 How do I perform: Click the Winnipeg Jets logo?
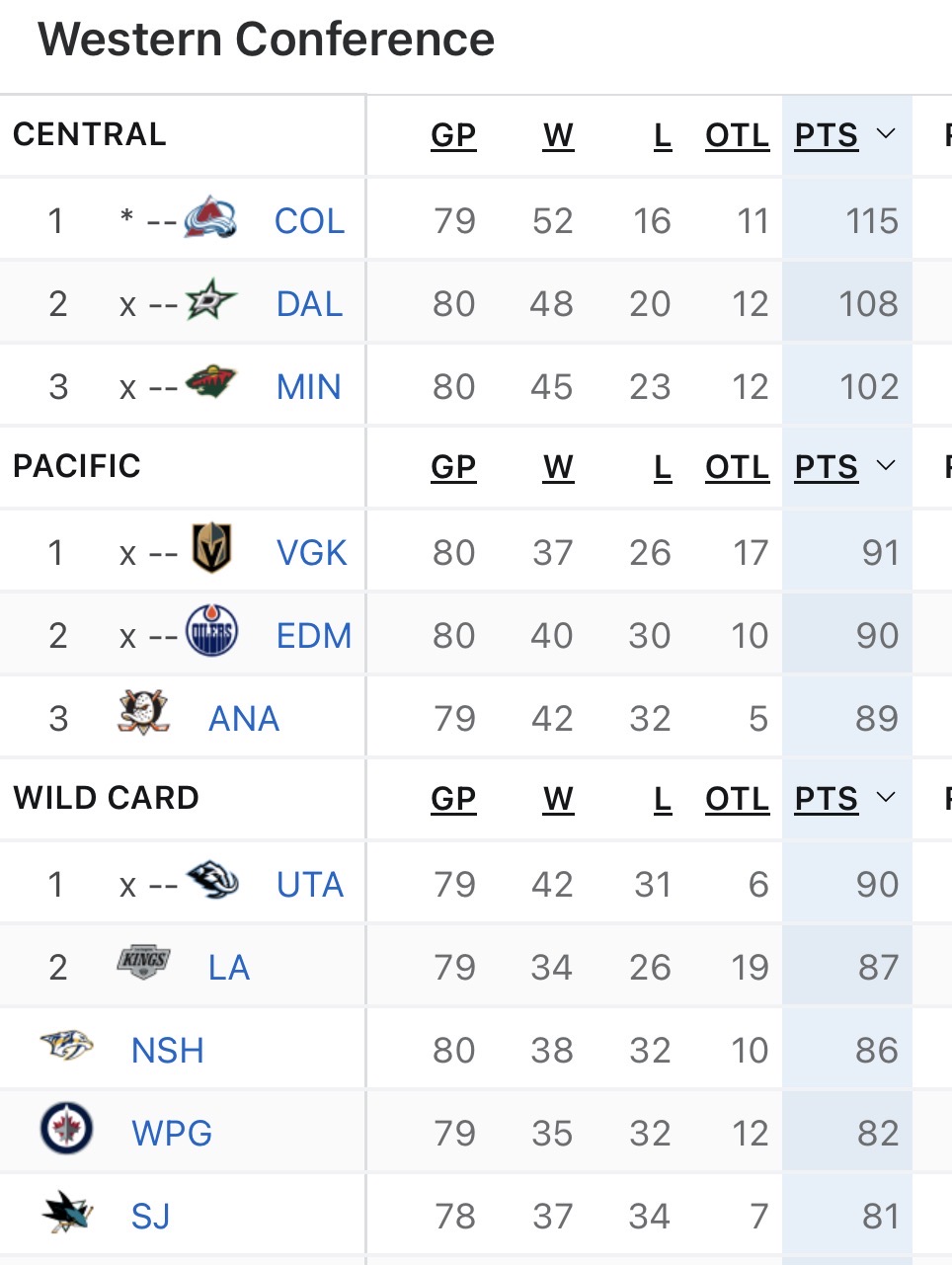67,1129
